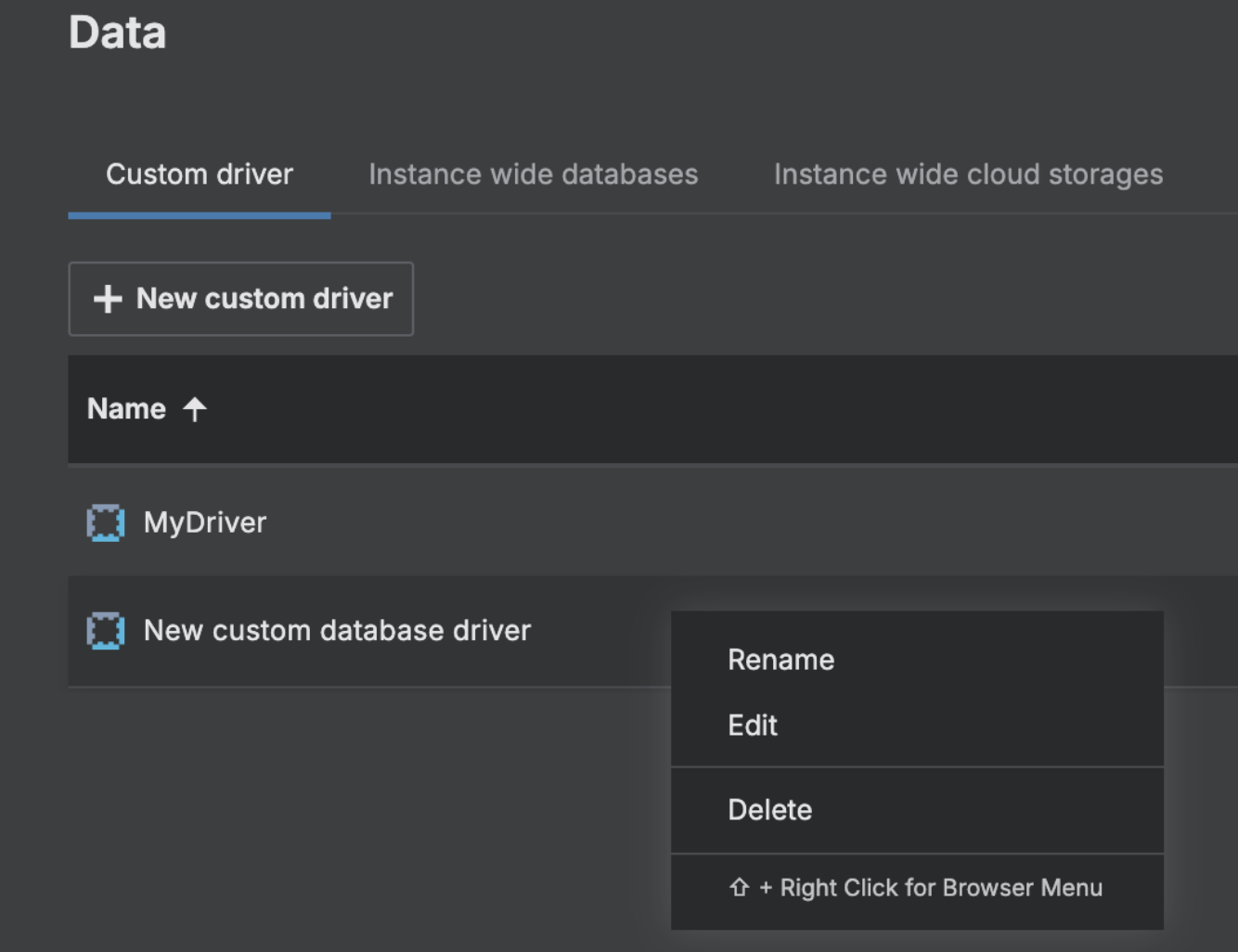Image resolution: width=1238 pixels, height=952 pixels.
Task: Click the MyDriver name label
Action: 203,521
